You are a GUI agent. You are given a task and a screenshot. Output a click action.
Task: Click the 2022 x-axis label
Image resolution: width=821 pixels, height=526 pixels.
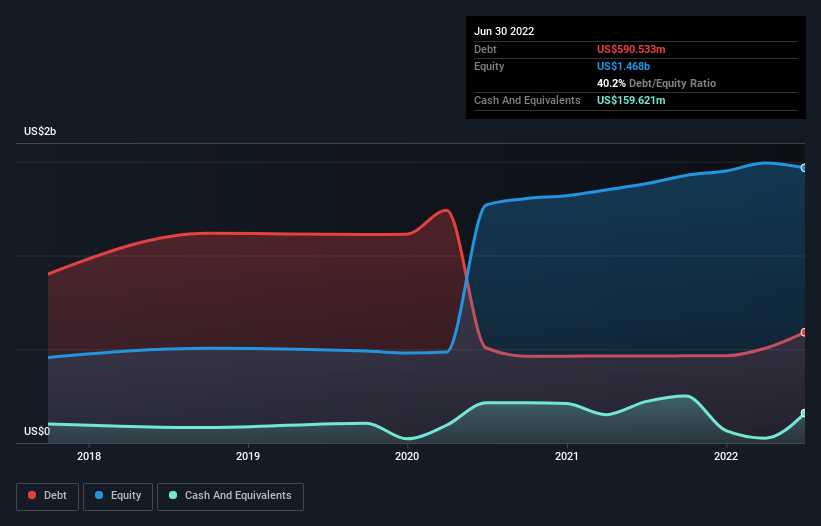coord(726,456)
